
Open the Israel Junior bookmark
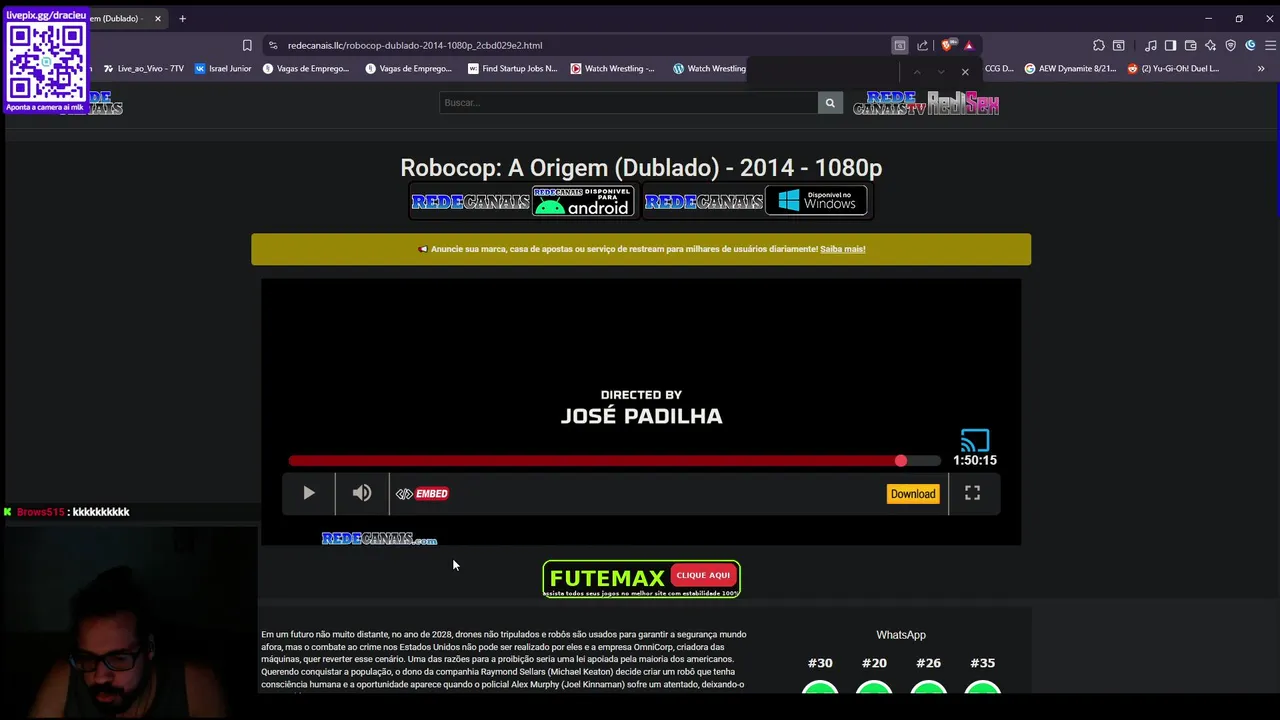(223, 69)
